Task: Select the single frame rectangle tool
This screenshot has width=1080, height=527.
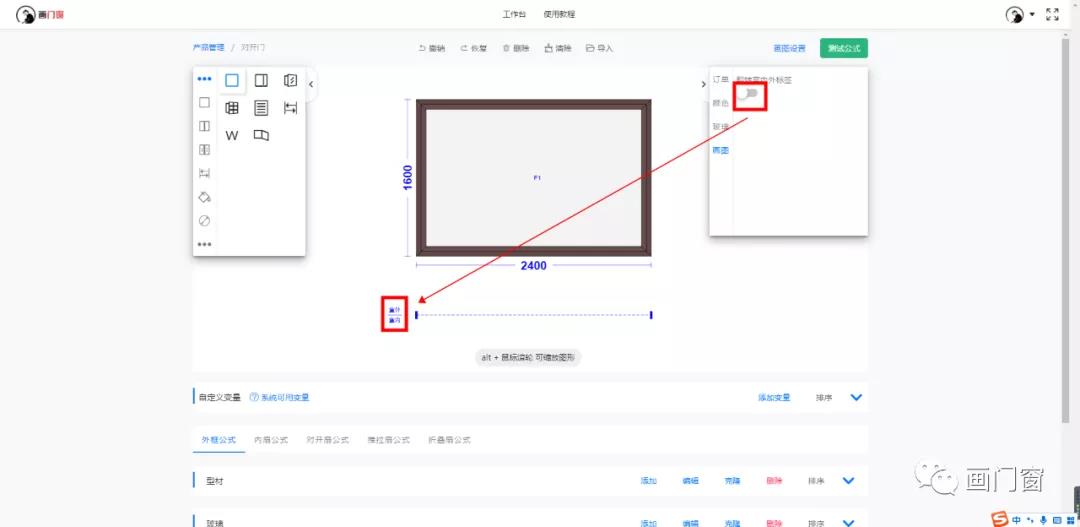Action: 232,81
